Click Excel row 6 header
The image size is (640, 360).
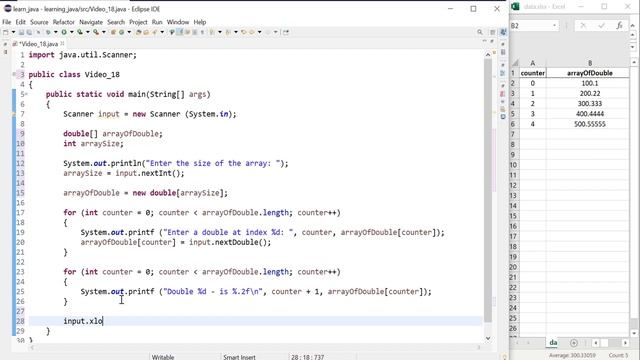513,124
